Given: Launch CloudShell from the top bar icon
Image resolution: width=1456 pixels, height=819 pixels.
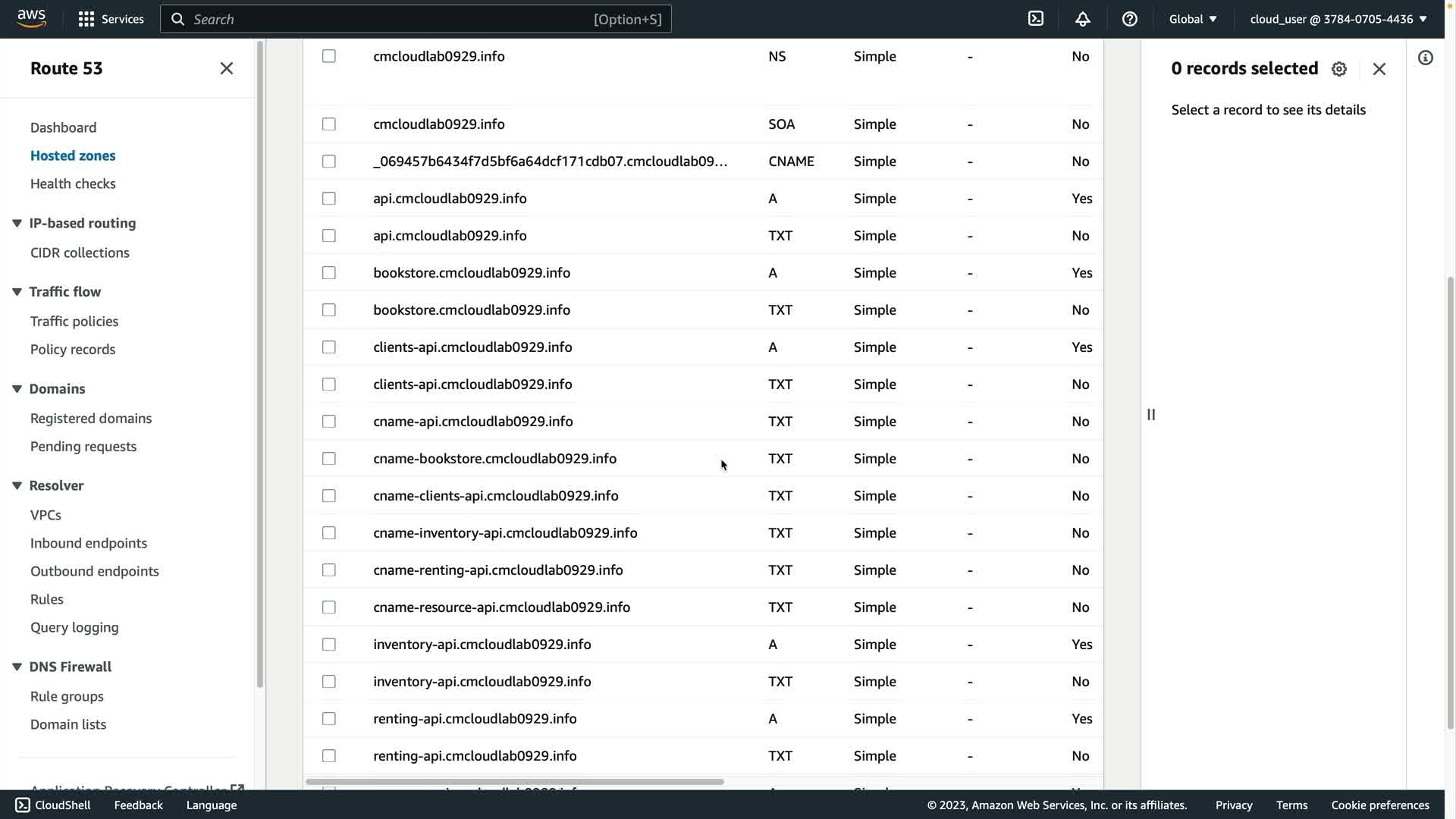Looking at the screenshot, I should pyautogui.click(x=1036, y=19).
